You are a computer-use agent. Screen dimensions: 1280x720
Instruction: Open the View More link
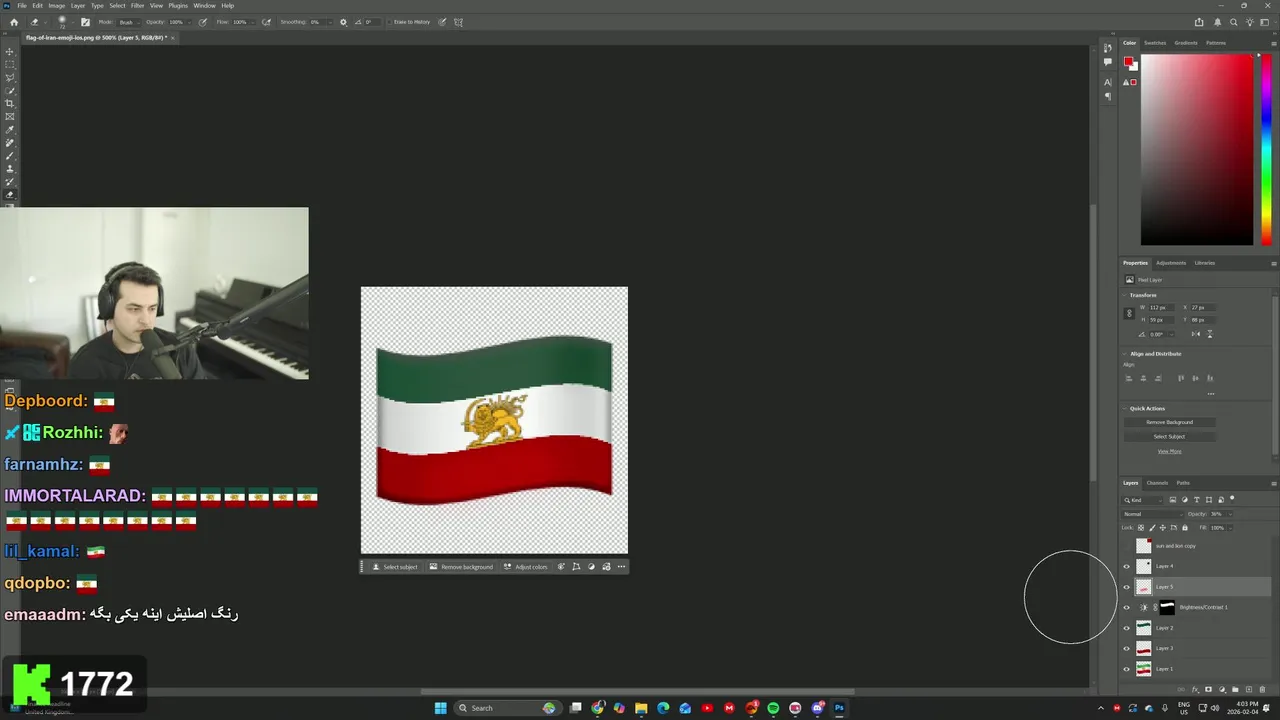tap(1169, 451)
